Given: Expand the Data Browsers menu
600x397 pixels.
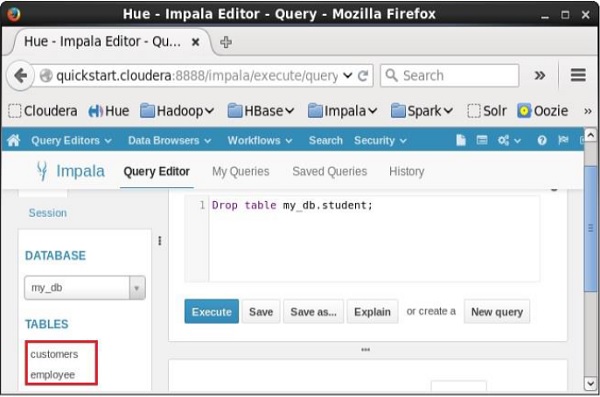Looking at the screenshot, I should (x=170, y=141).
